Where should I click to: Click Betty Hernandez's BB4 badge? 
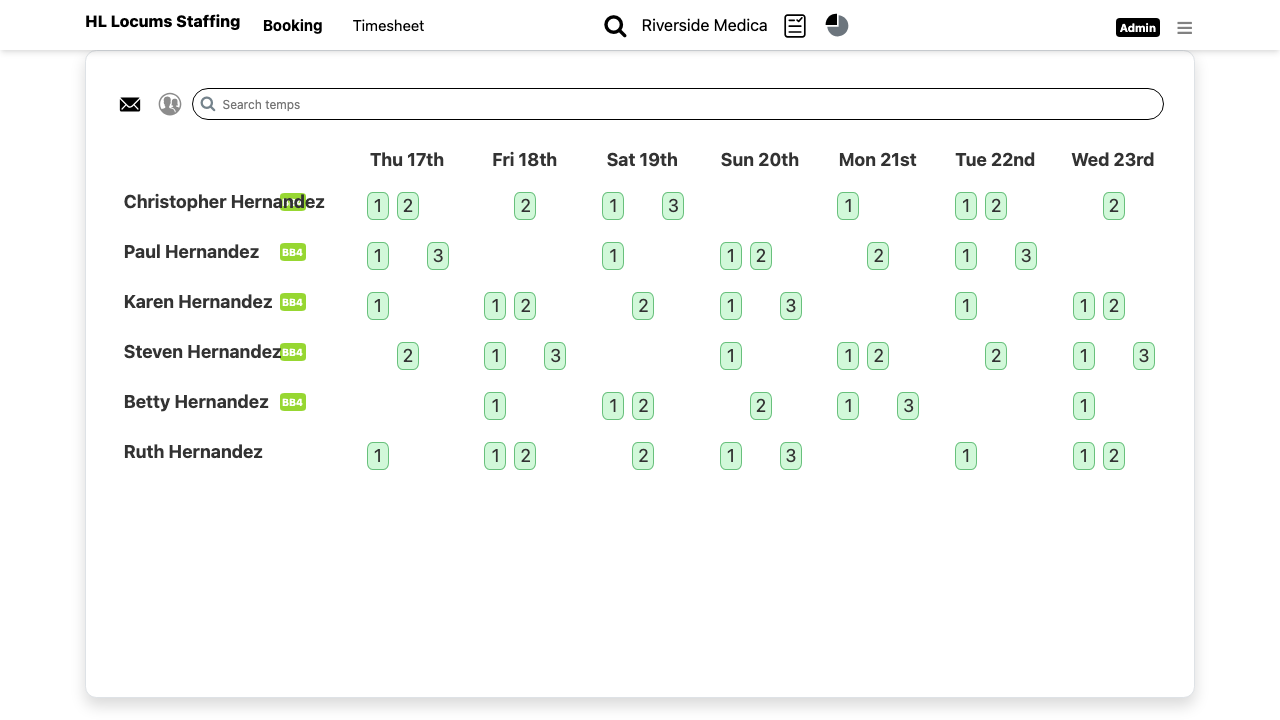click(293, 402)
